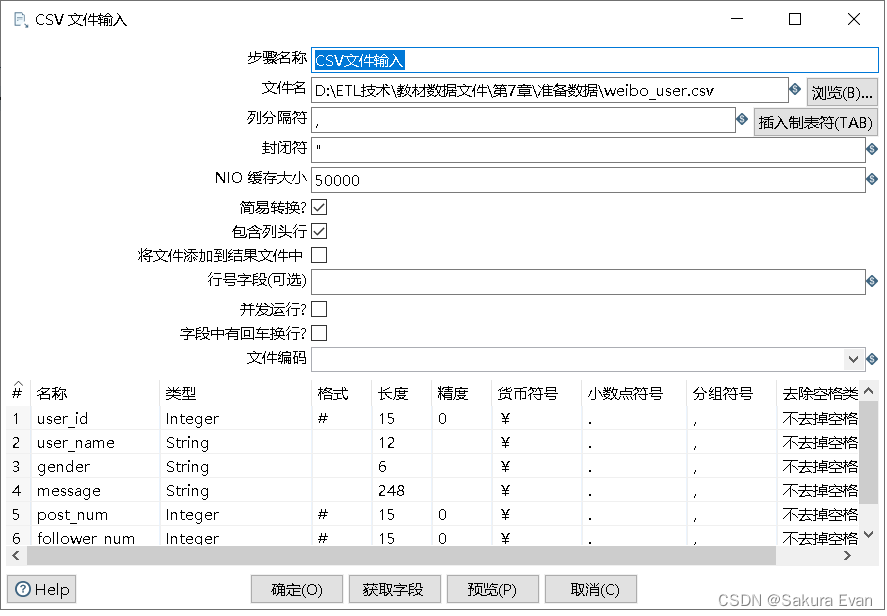Click the variable icon beside 列分隔符 field
The width and height of the screenshot is (887, 616).
[741, 120]
